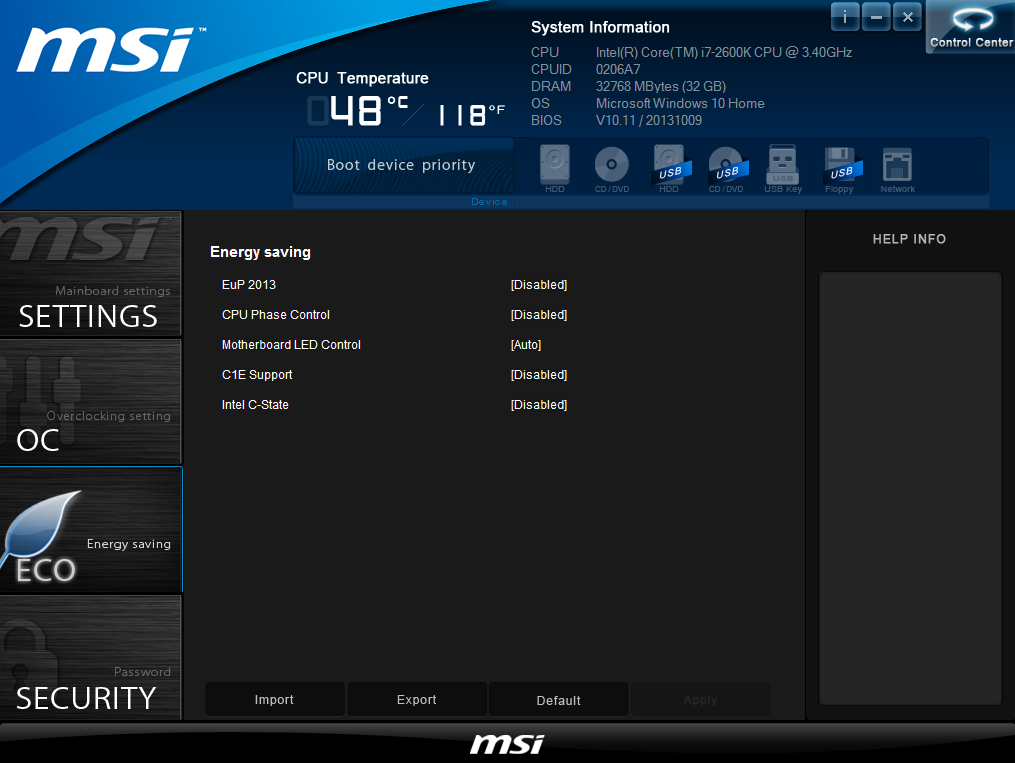Click the Boot device priority label
The image size is (1015, 763).
[401, 165]
